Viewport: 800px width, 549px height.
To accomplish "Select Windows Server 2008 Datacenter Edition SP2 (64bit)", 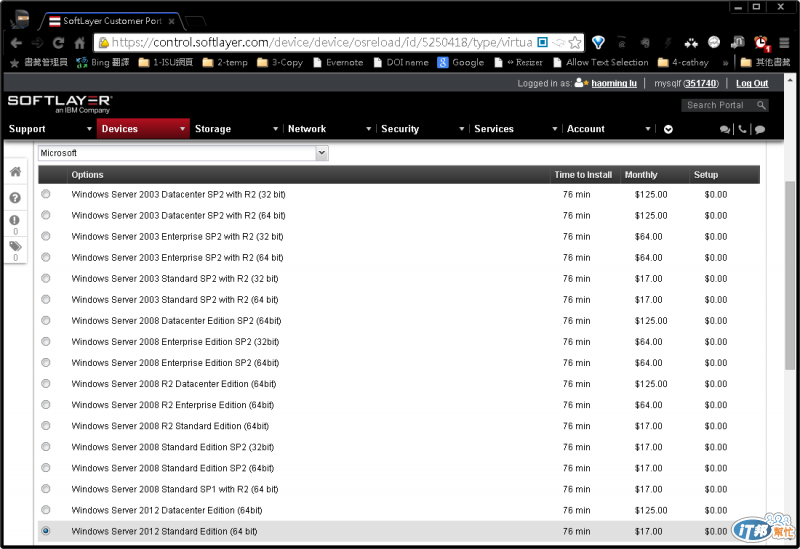I will click(46, 320).
